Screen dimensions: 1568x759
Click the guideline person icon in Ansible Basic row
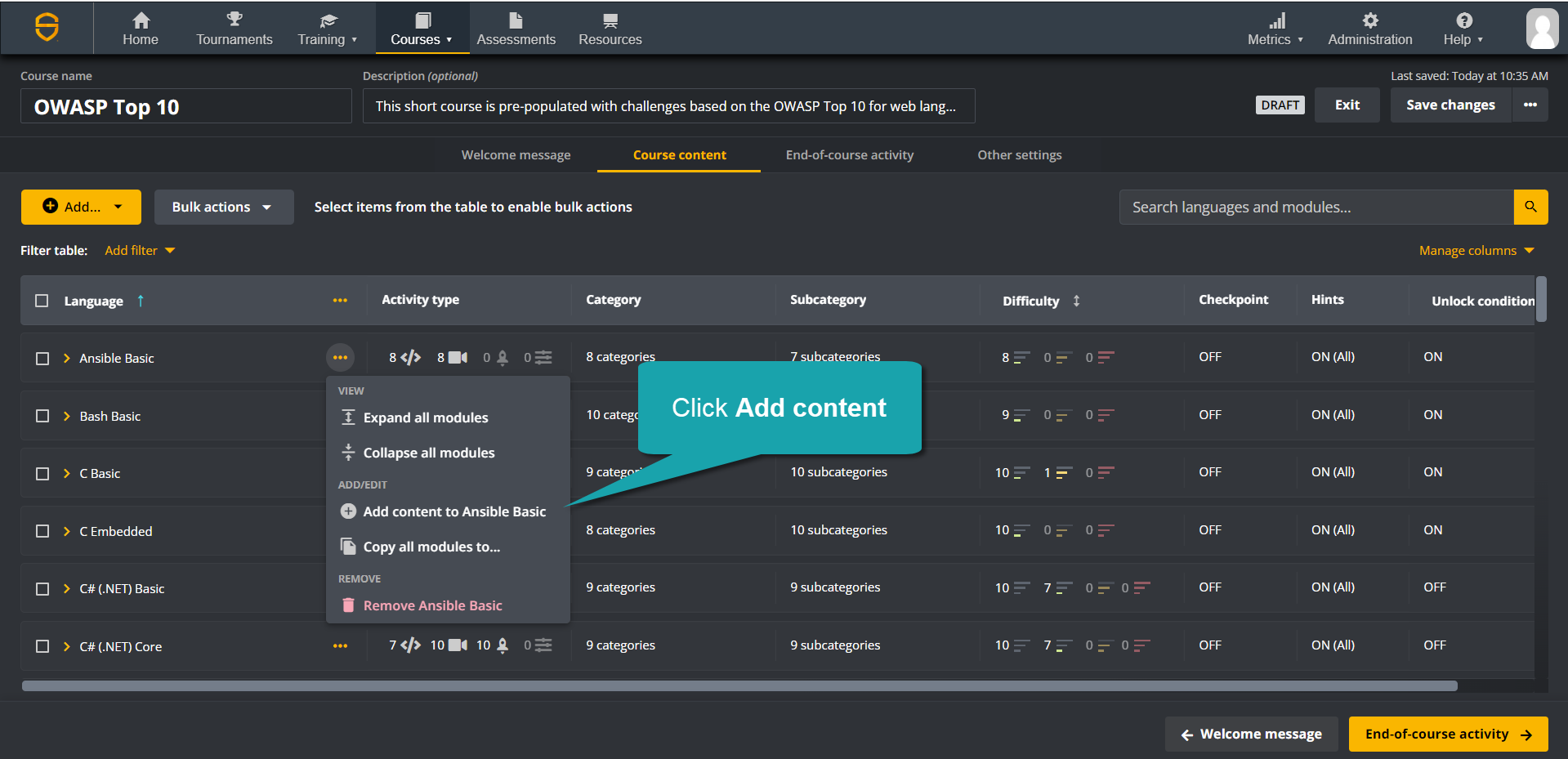tap(503, 358)
